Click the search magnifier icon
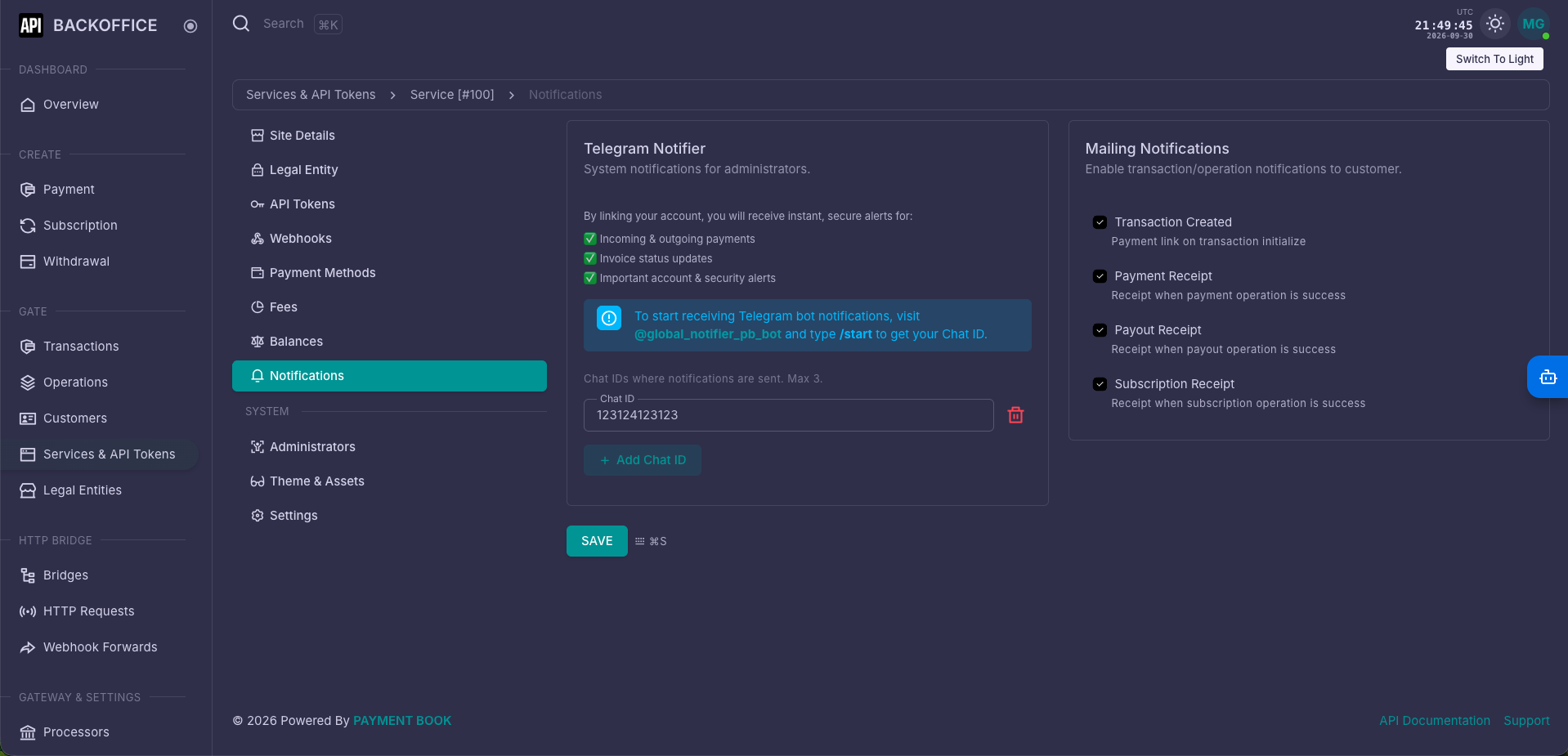The image size is (1568, 756). pos(241,24)
